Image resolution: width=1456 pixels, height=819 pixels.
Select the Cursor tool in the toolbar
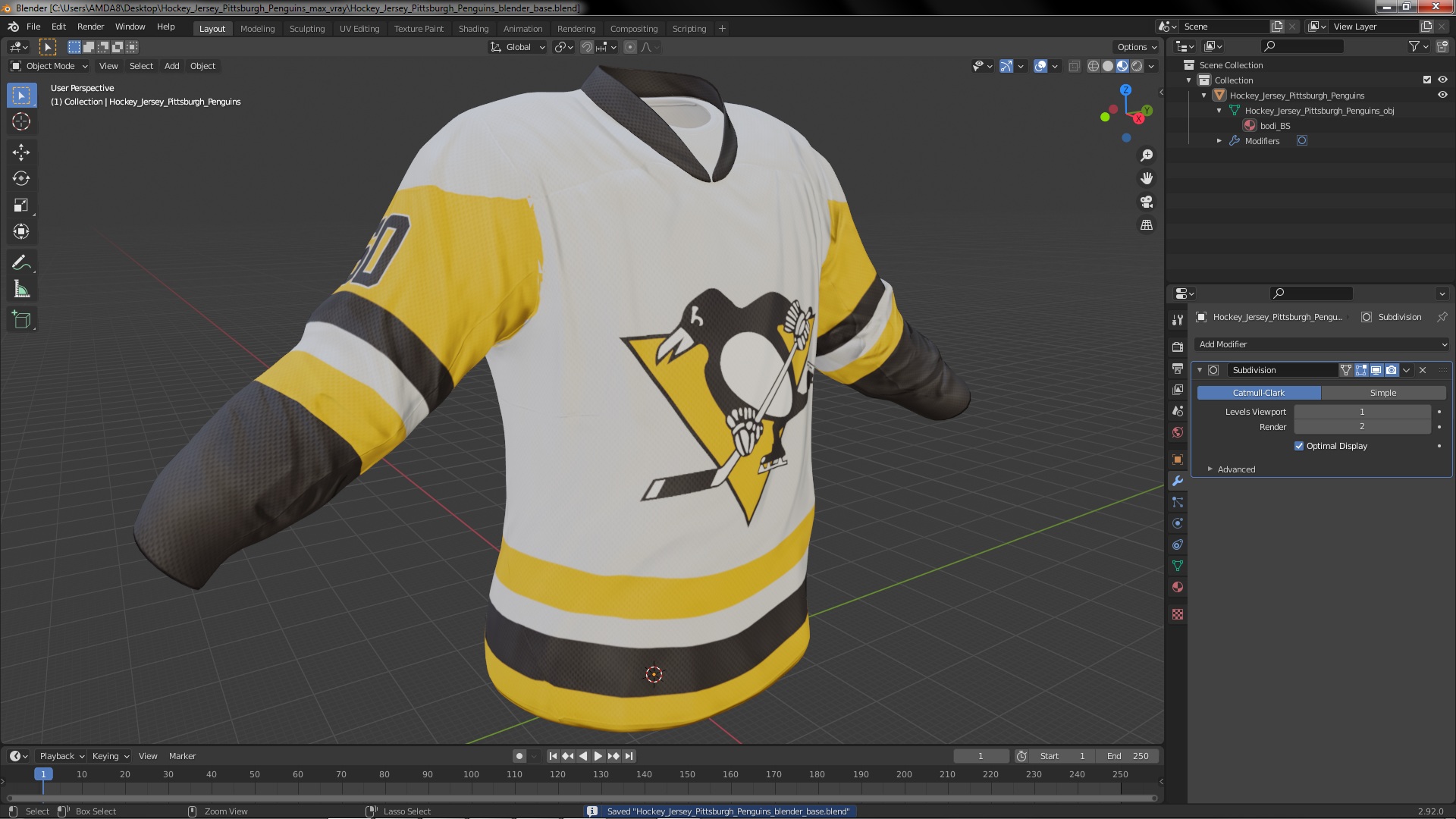[x=21, y=121]
